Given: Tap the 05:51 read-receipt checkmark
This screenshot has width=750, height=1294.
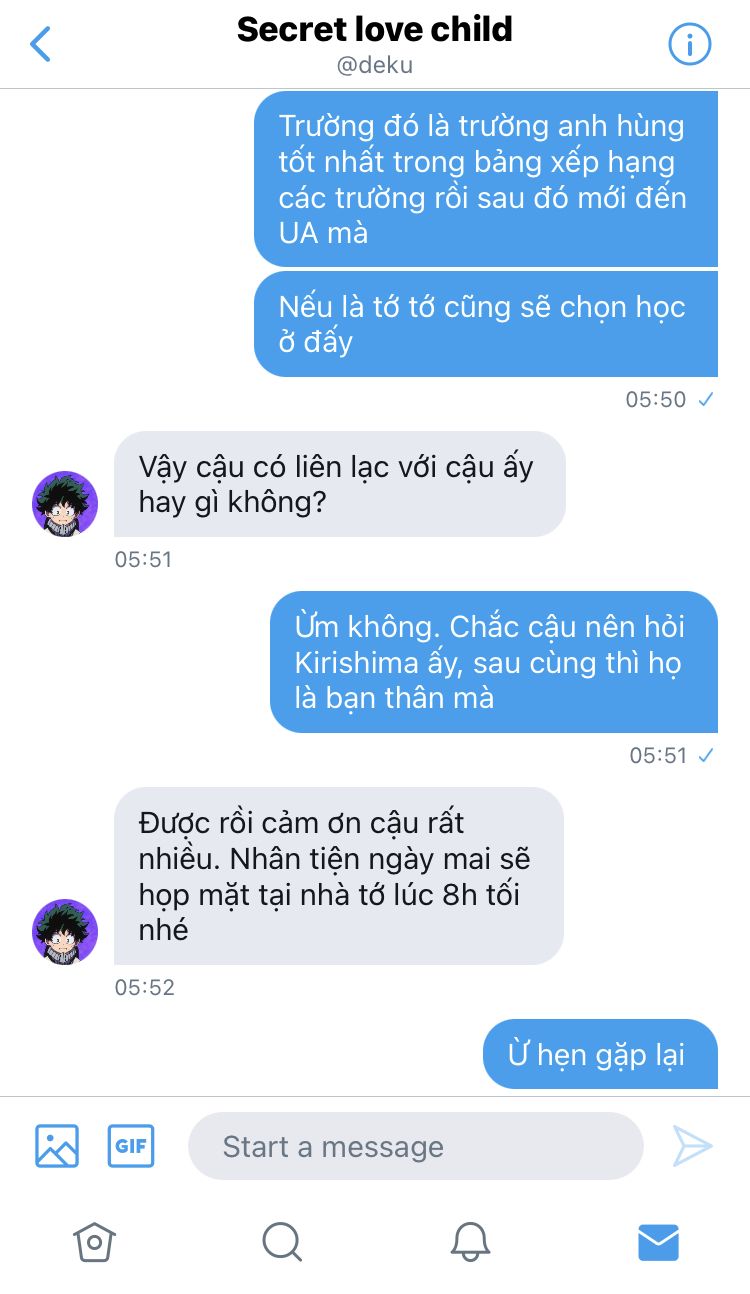Looking at the screenshot, I should coord(706,755).
